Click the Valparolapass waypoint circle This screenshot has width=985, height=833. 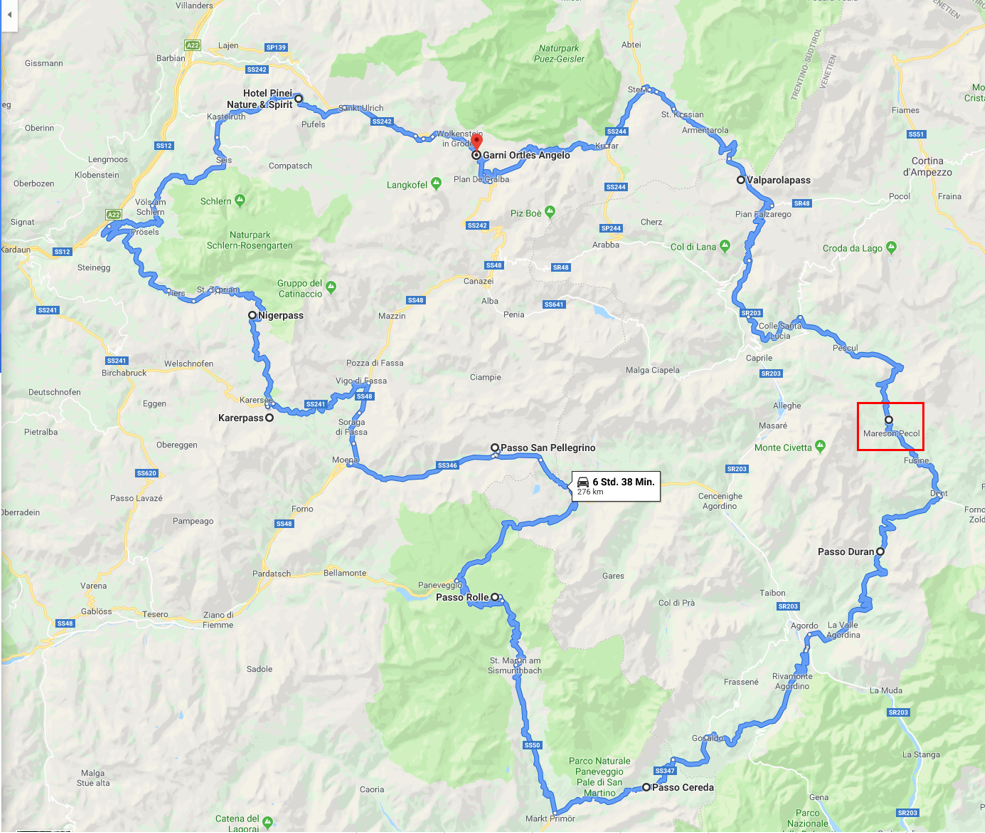pyautogui.click(x=741, y=180)
